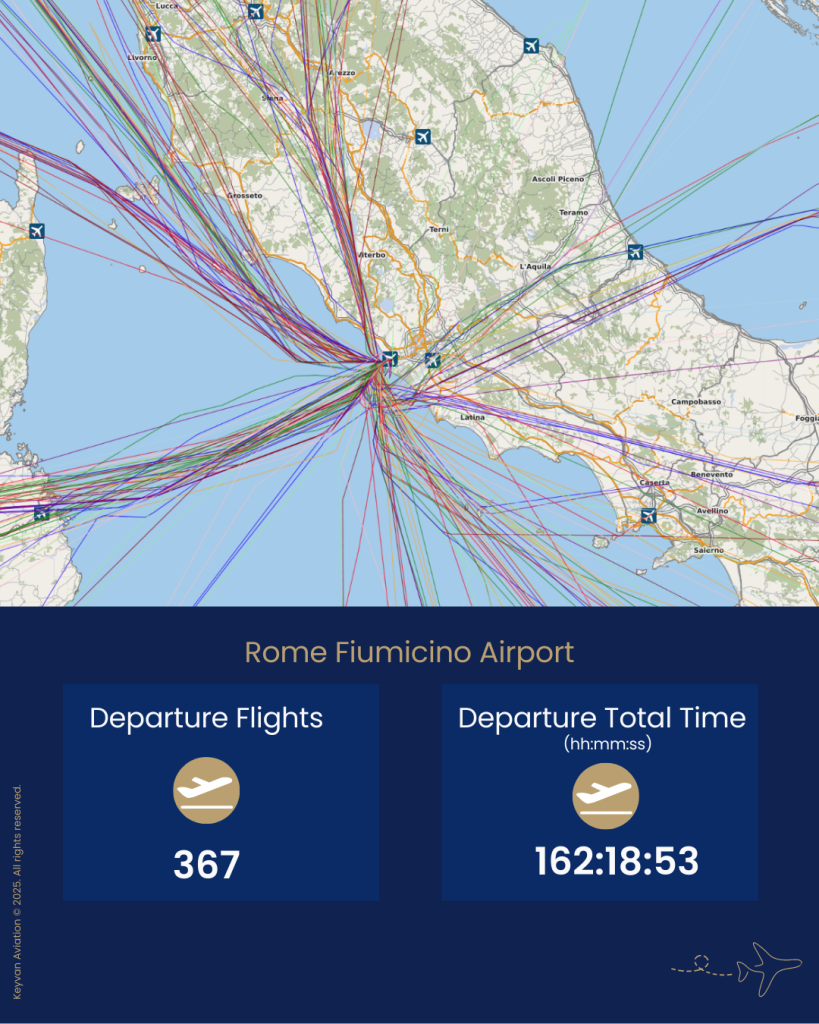Click the Rome Fiumicino Airport title

(409, 653)
